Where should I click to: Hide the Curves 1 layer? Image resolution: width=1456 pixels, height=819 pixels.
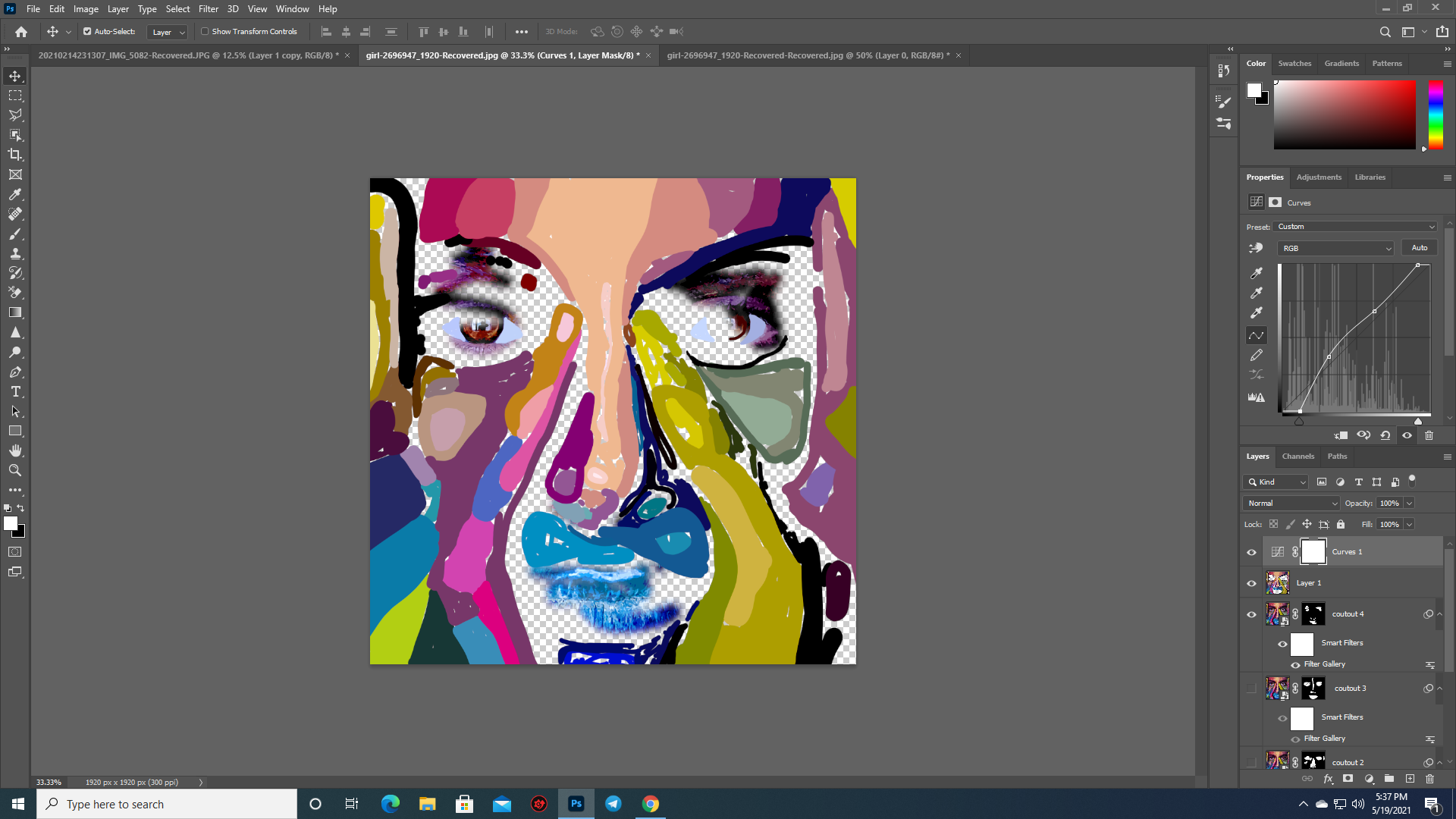1251,552
